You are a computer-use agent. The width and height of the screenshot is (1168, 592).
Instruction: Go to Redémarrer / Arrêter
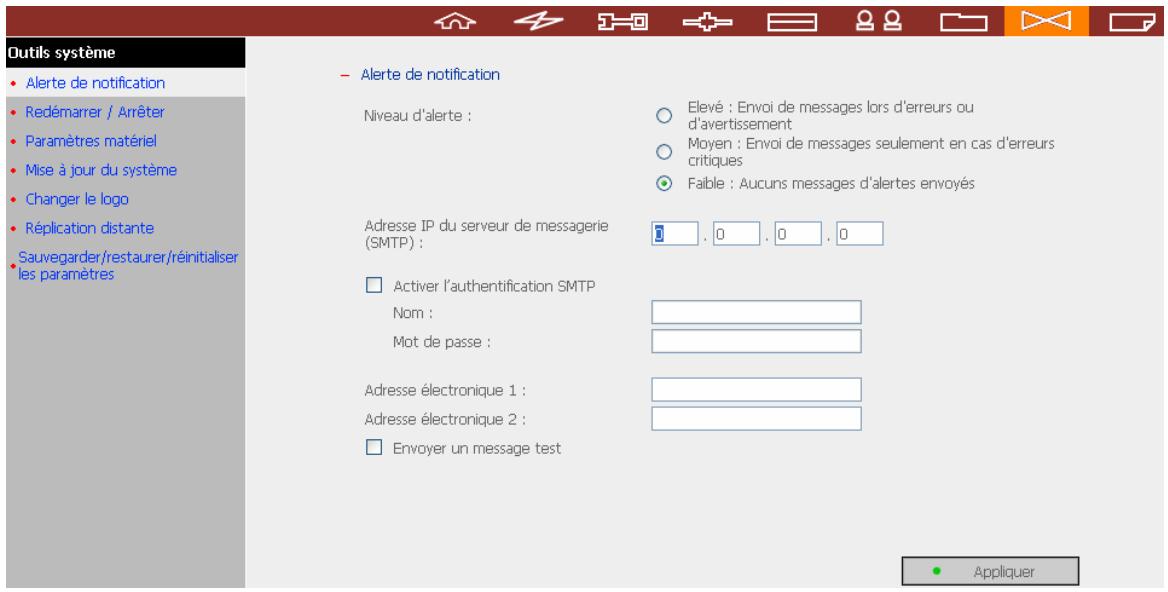tap(95, 112)
